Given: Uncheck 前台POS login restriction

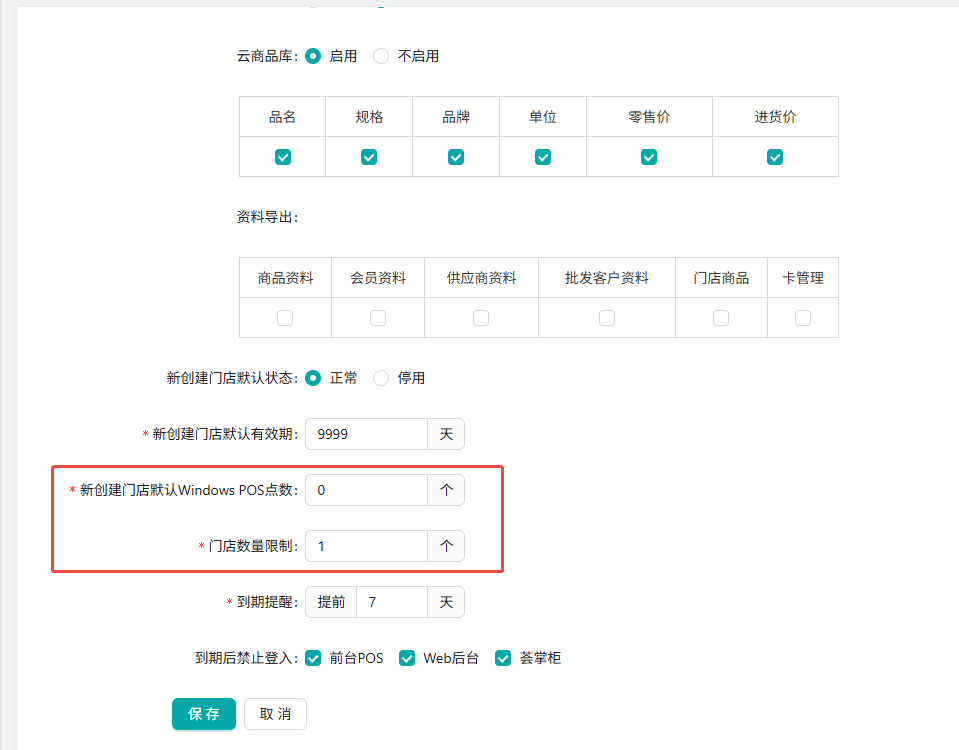Looking at the screenshot, I should tap(313, 658).
